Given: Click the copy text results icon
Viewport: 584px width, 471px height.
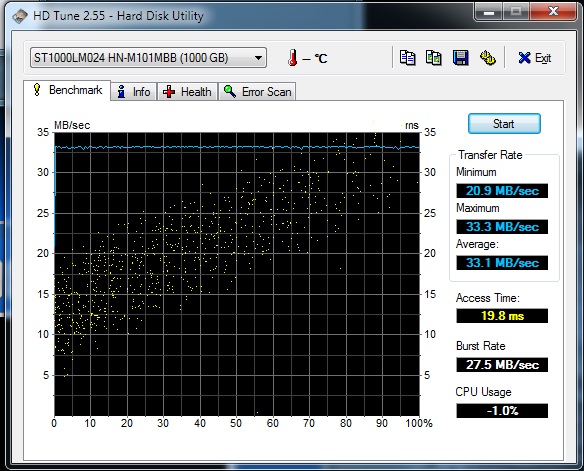Looking at the screenshot, I should (x=407, y=58).
